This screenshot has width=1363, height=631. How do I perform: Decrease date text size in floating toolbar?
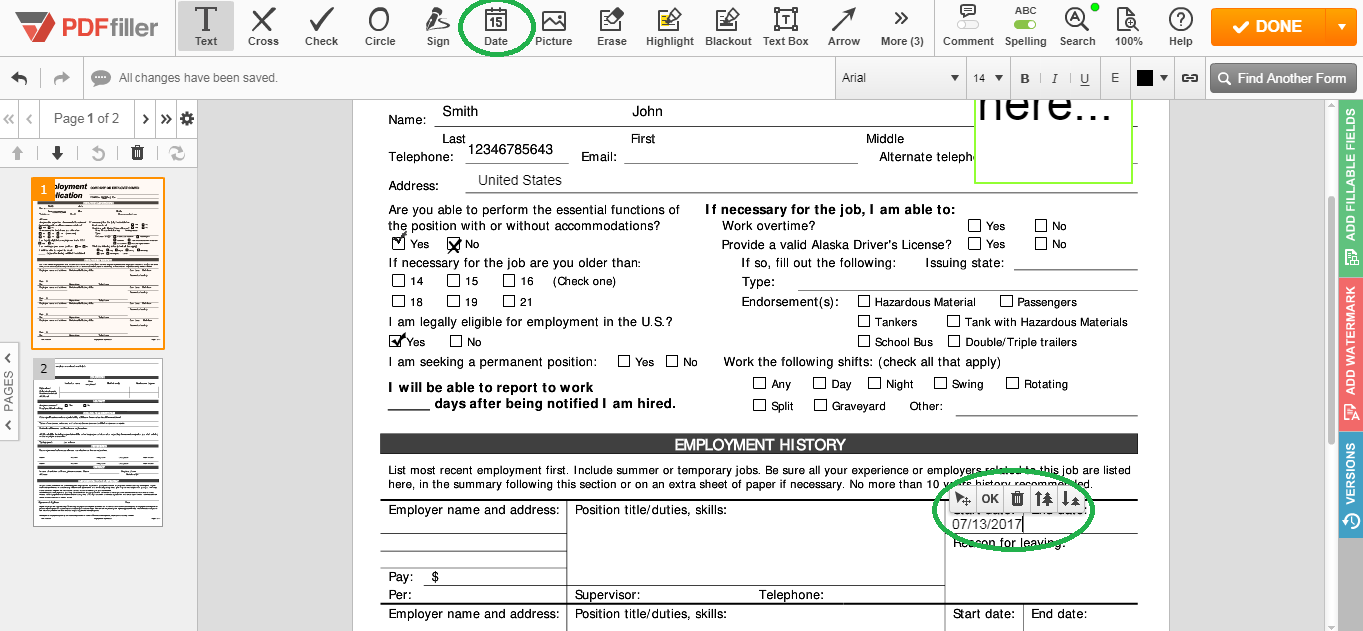(x=1071, y=498)
